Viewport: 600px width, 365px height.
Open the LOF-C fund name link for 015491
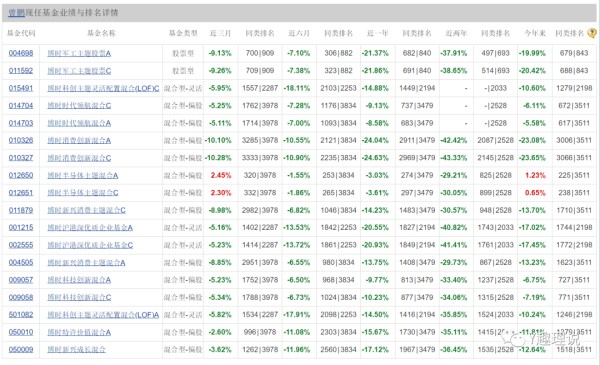click(x=103, y=88)
